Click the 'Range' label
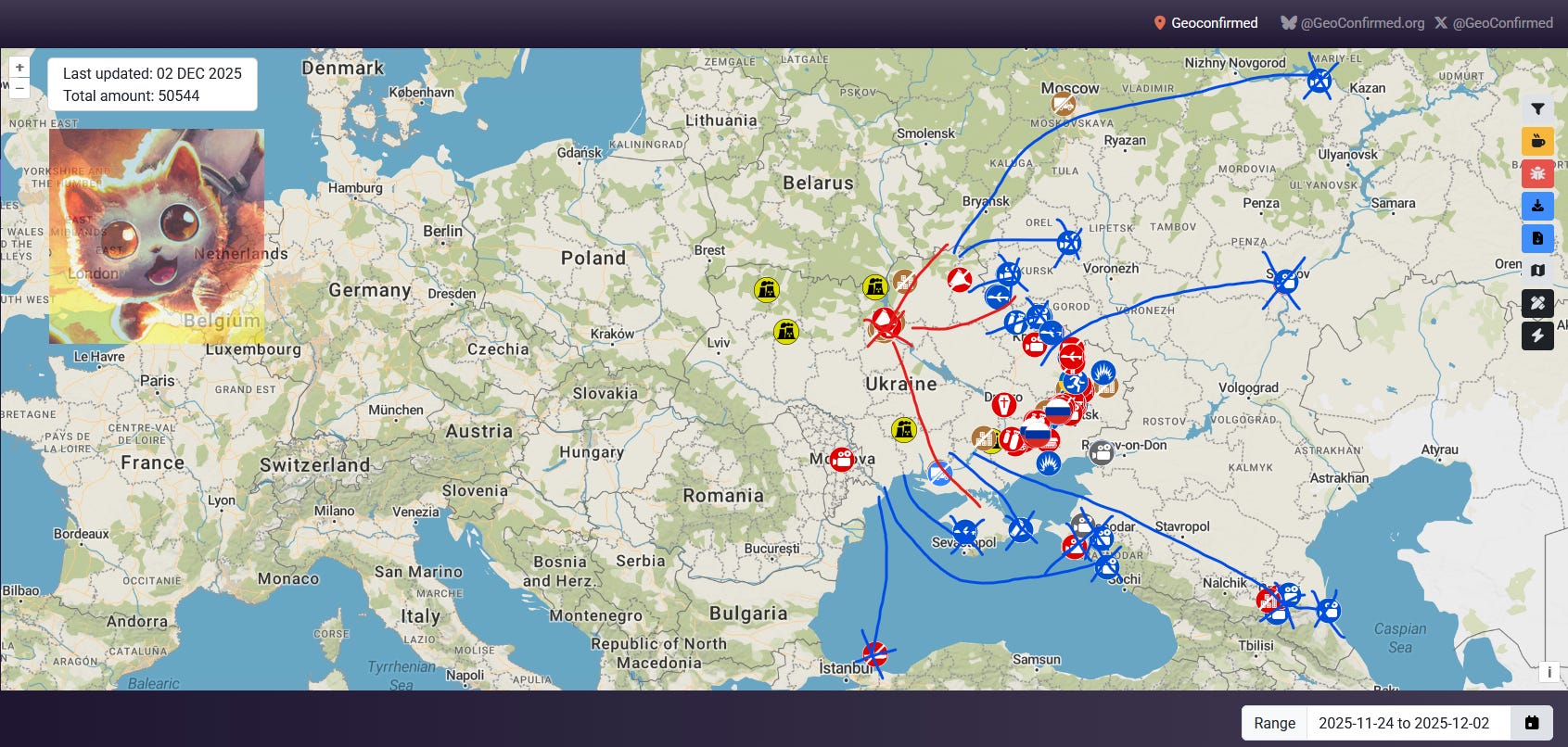The width and height of the screenshot is (1568, 747). (x=1275, y=723)
